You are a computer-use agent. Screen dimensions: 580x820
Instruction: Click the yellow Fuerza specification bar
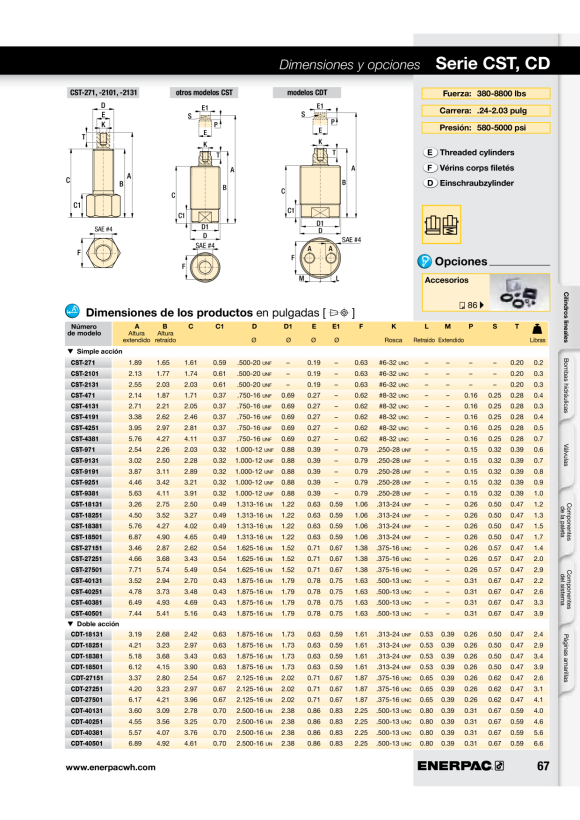(x=486, y=94)
